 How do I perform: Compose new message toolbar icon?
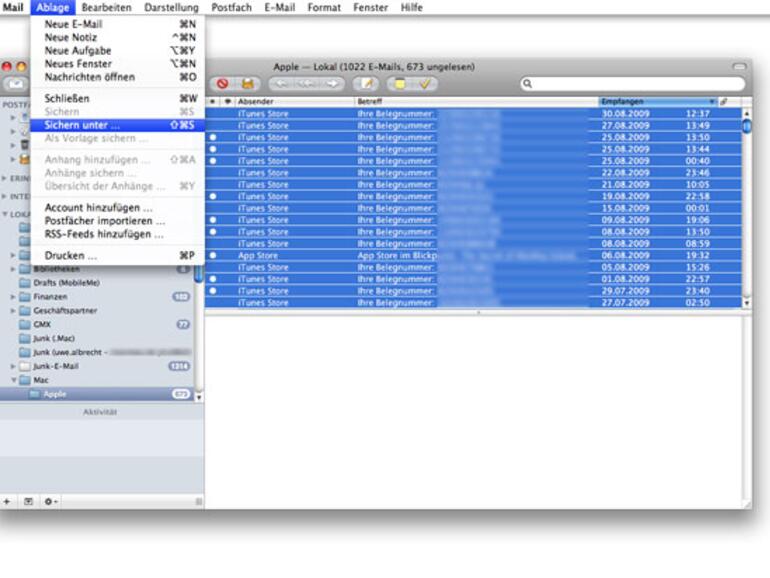366,83
